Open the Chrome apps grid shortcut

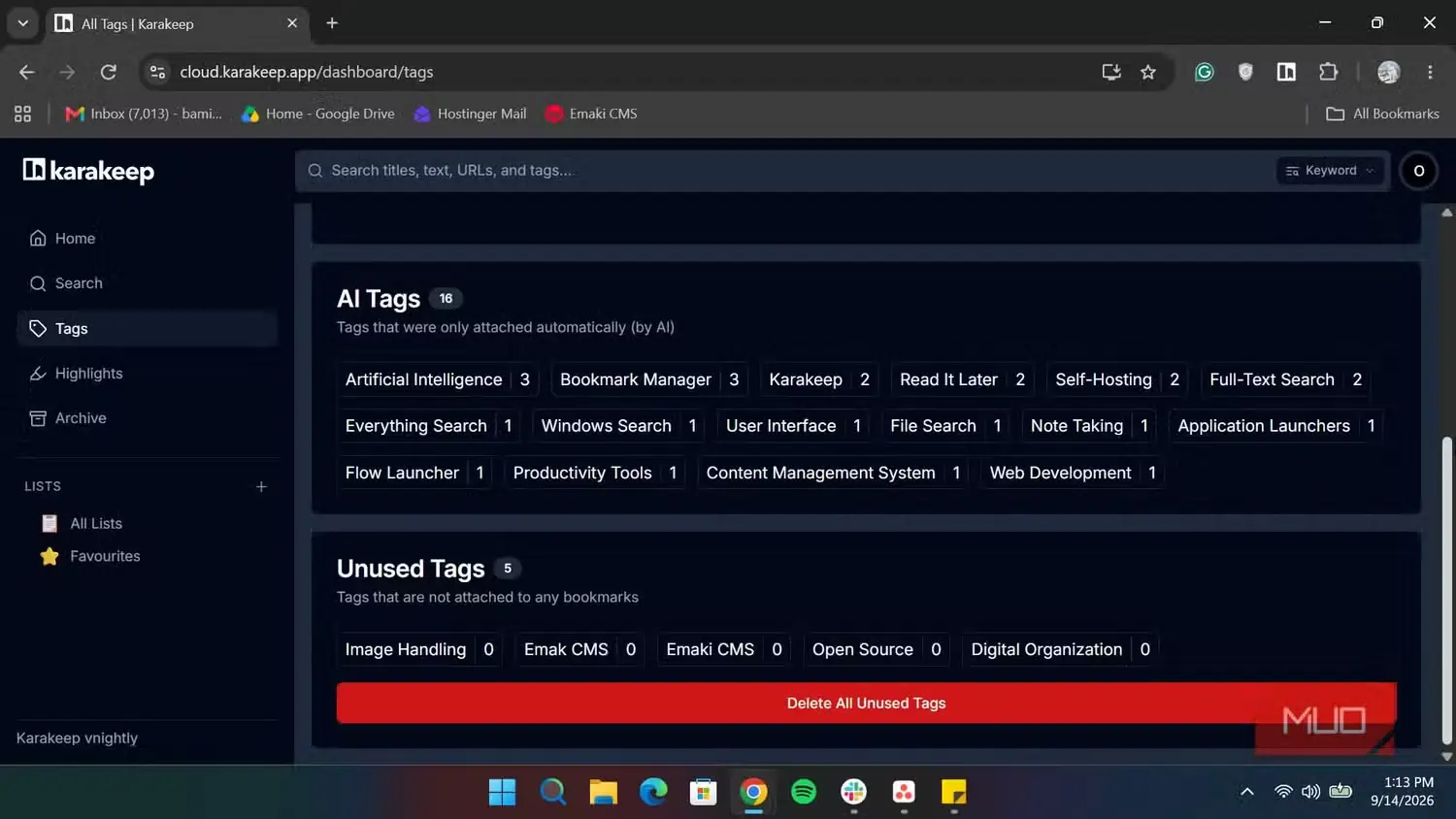[x=23, y=114]
